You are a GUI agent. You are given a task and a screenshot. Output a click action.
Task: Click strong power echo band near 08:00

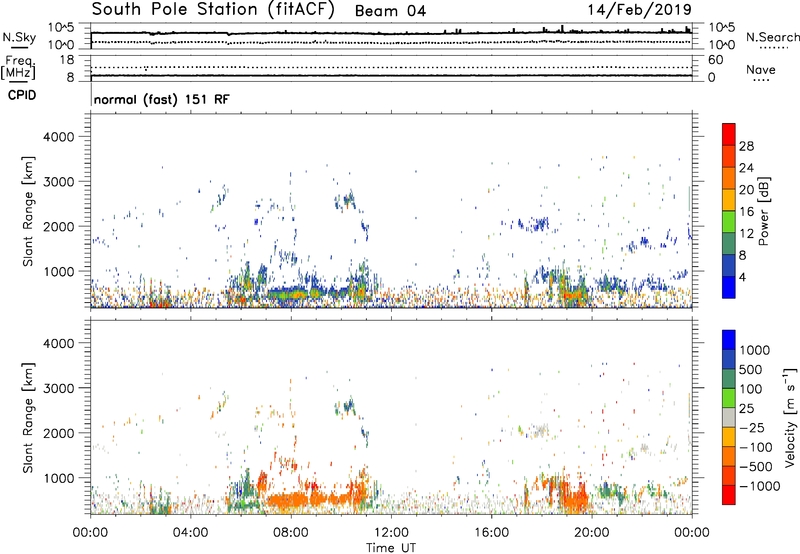pyautogui.click(x=286, y=294)
